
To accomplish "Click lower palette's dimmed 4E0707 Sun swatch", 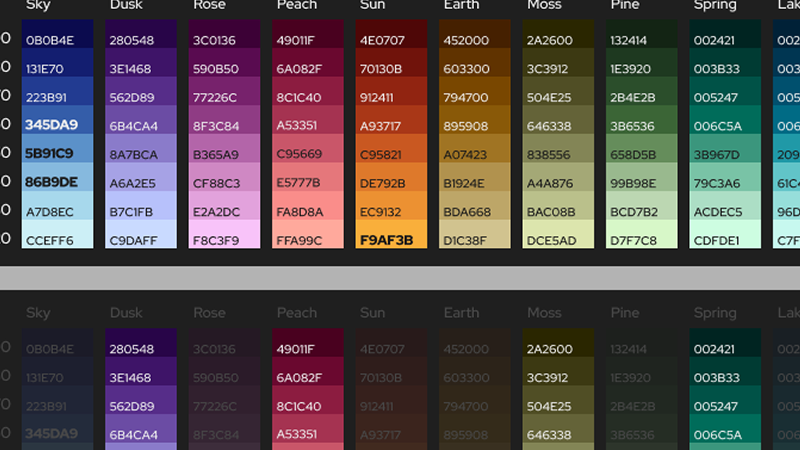I will point(391,343).
